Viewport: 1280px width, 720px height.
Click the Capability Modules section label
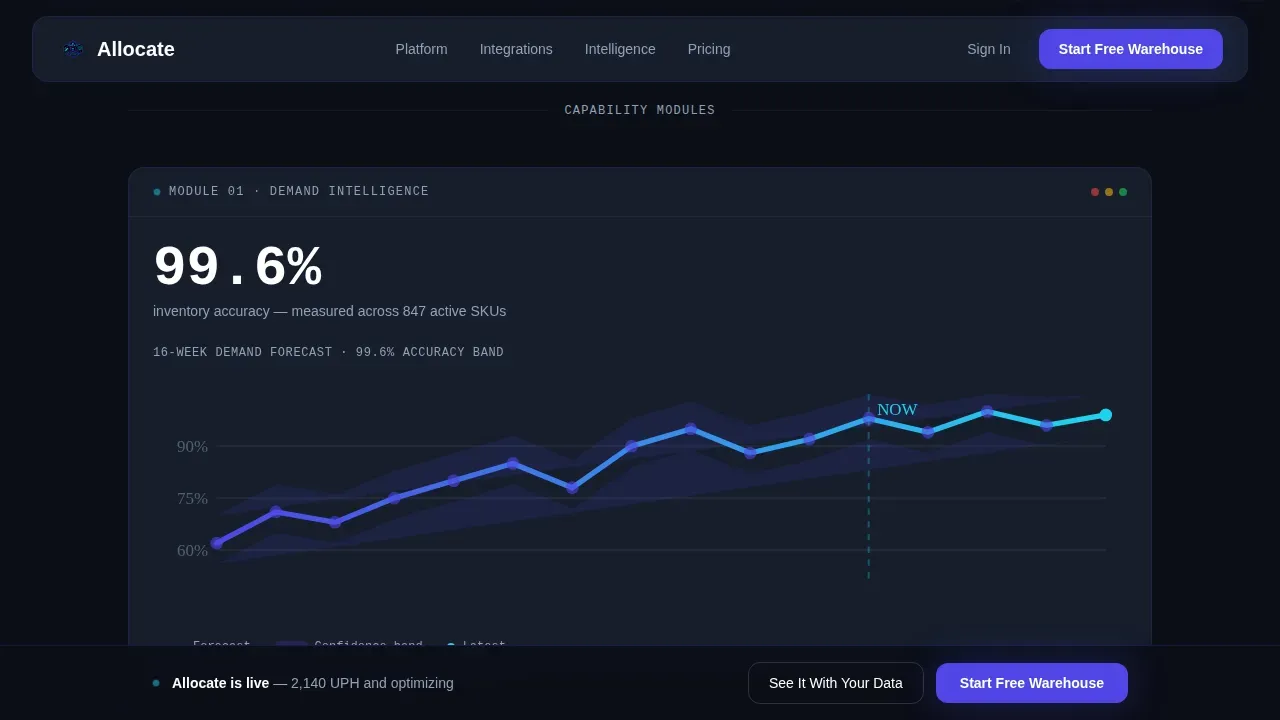[640, 110]
